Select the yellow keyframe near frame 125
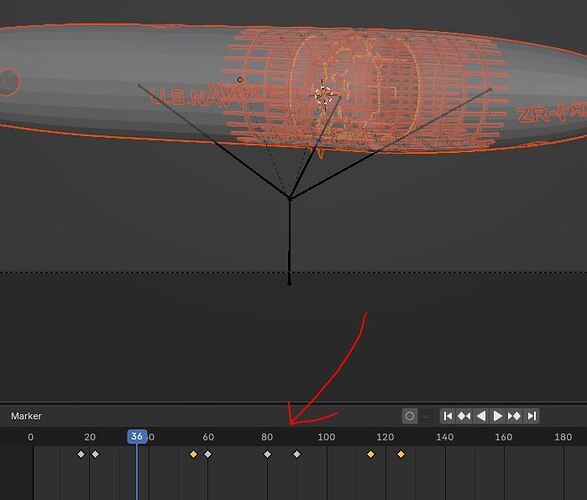 click(401, 454)
